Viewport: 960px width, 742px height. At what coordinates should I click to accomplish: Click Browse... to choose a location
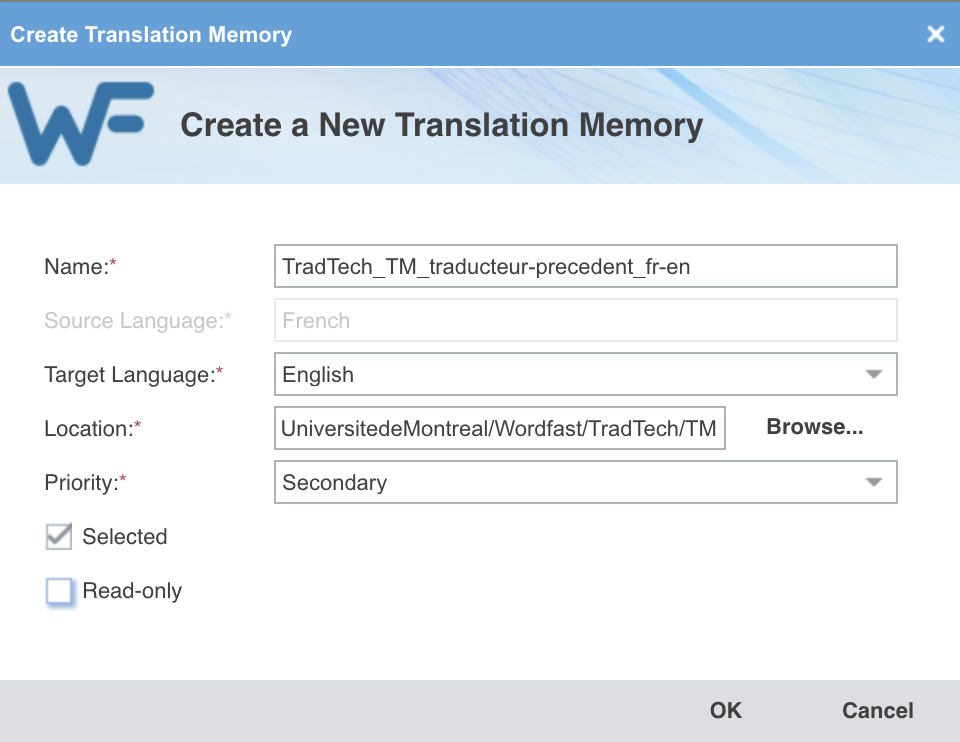tap(815, 427)
